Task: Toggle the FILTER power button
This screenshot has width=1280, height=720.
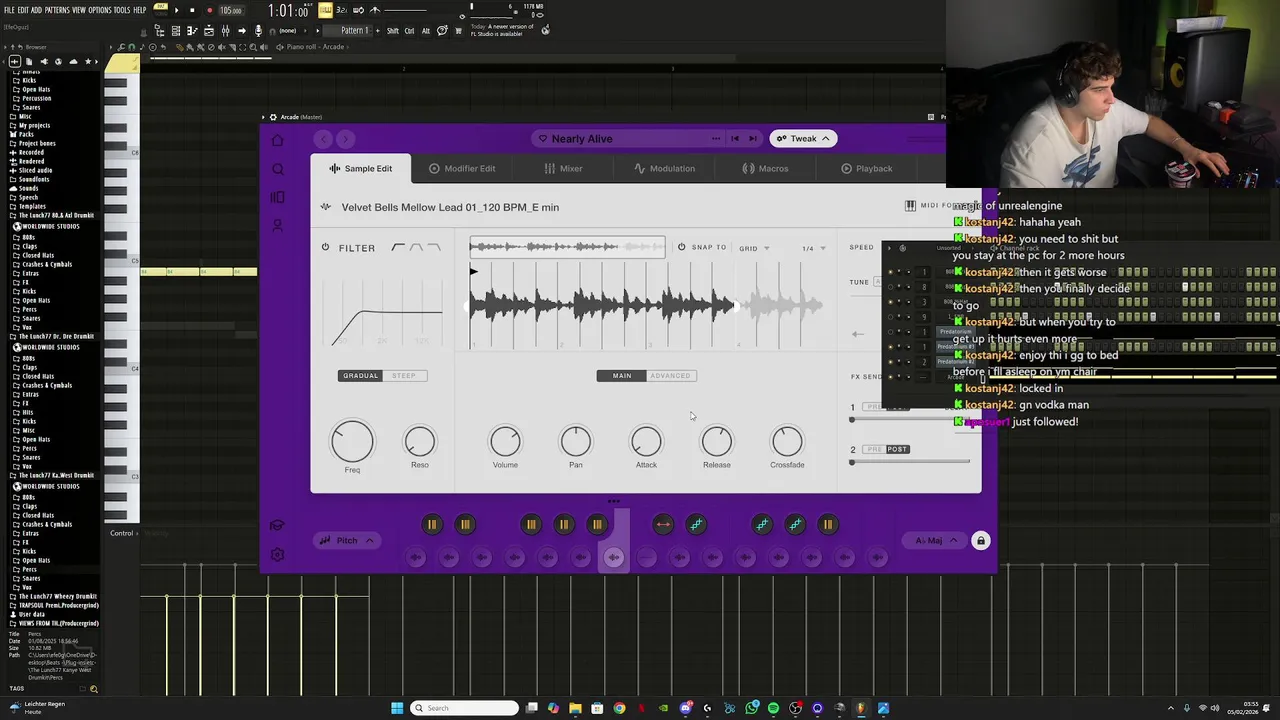Action: click(x=325, y=248)
